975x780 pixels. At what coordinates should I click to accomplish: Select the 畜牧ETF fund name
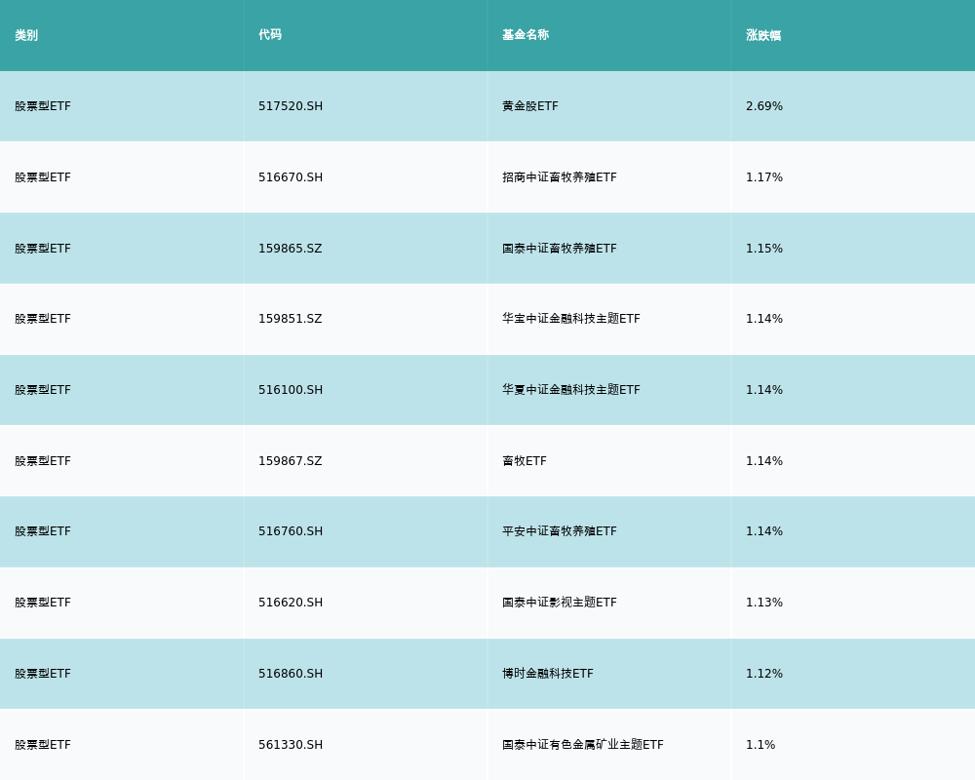point(524,461)
